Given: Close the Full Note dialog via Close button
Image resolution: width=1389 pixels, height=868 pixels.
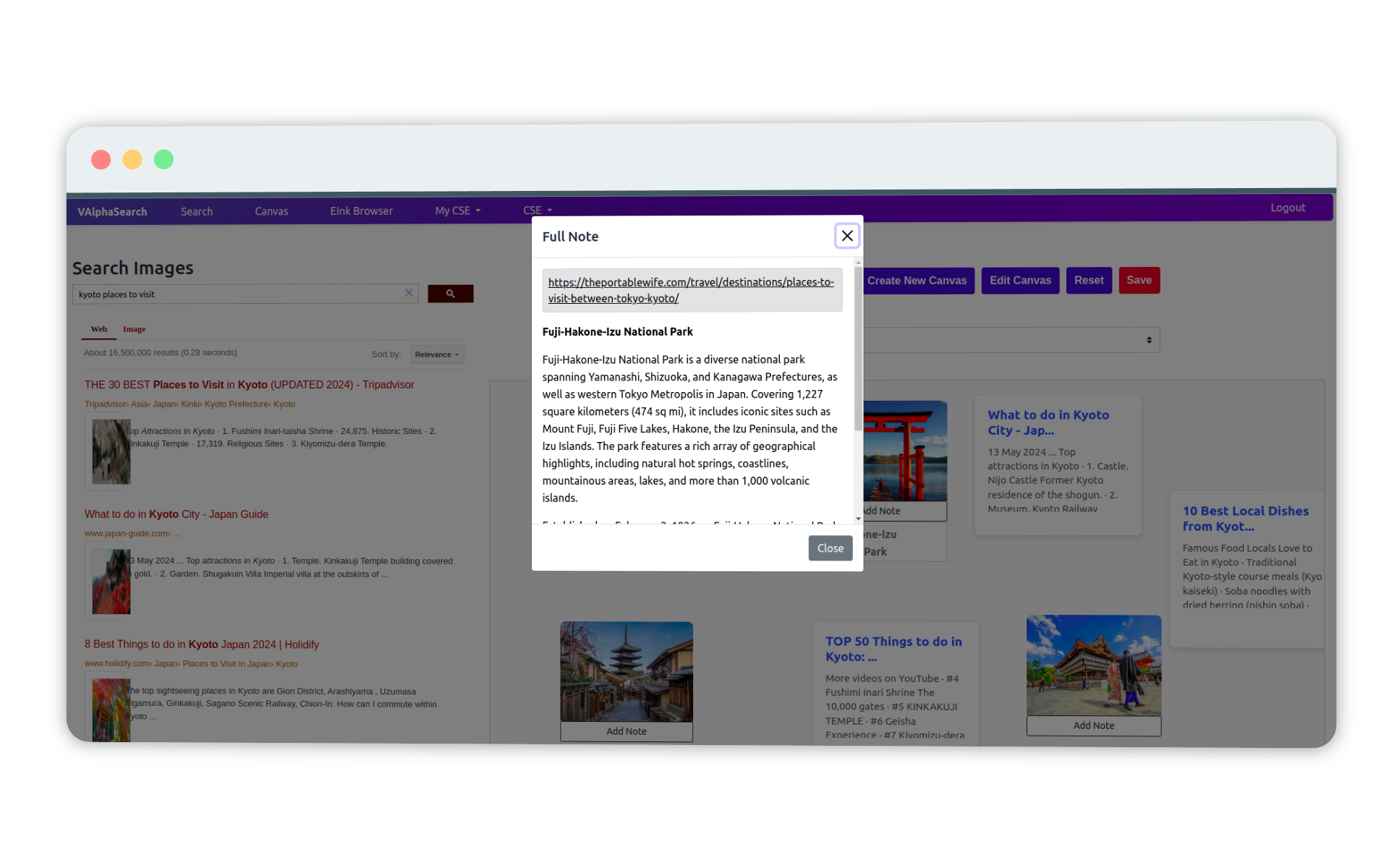Looking at the screenshot, I should point(830,548).
